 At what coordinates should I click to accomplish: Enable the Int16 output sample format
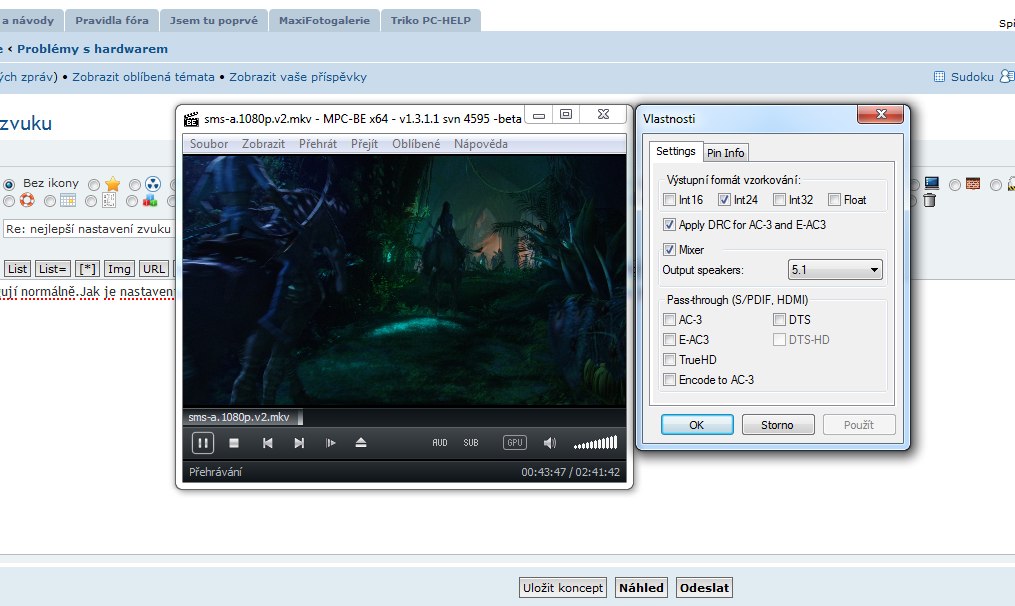(669, 200)
